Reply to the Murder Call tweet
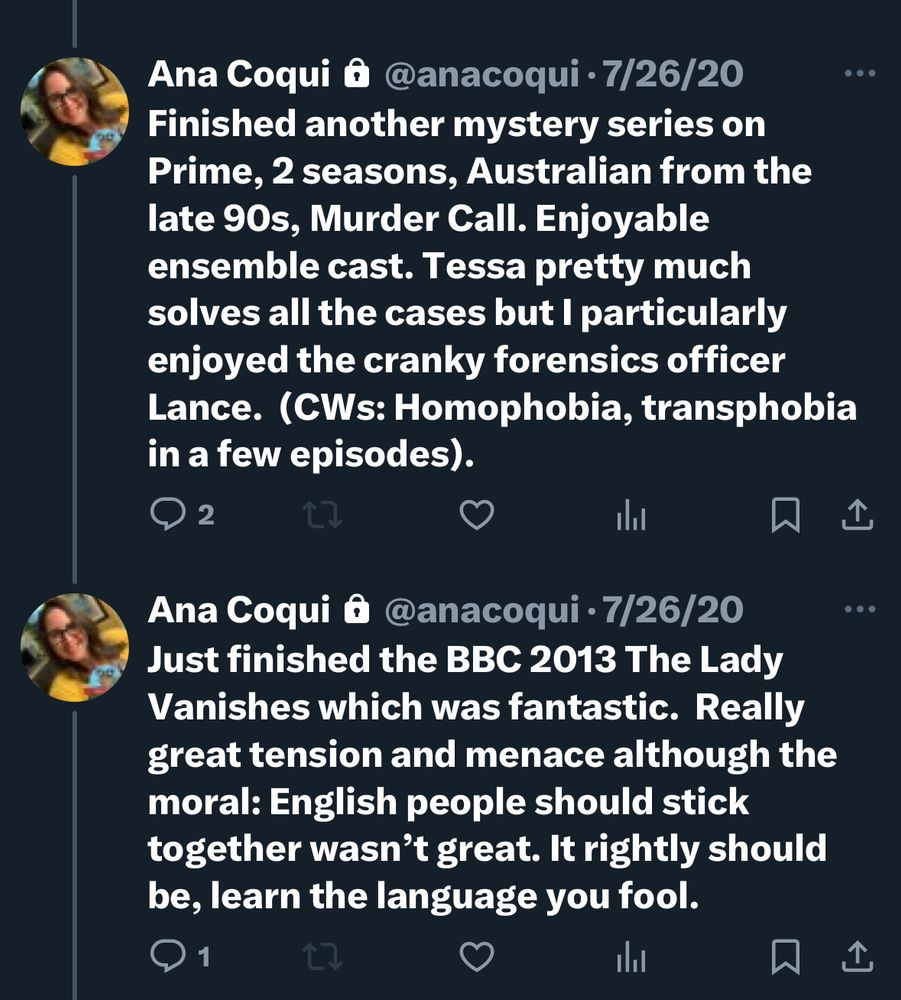The image size is (901, 1000). coord(164,514)
